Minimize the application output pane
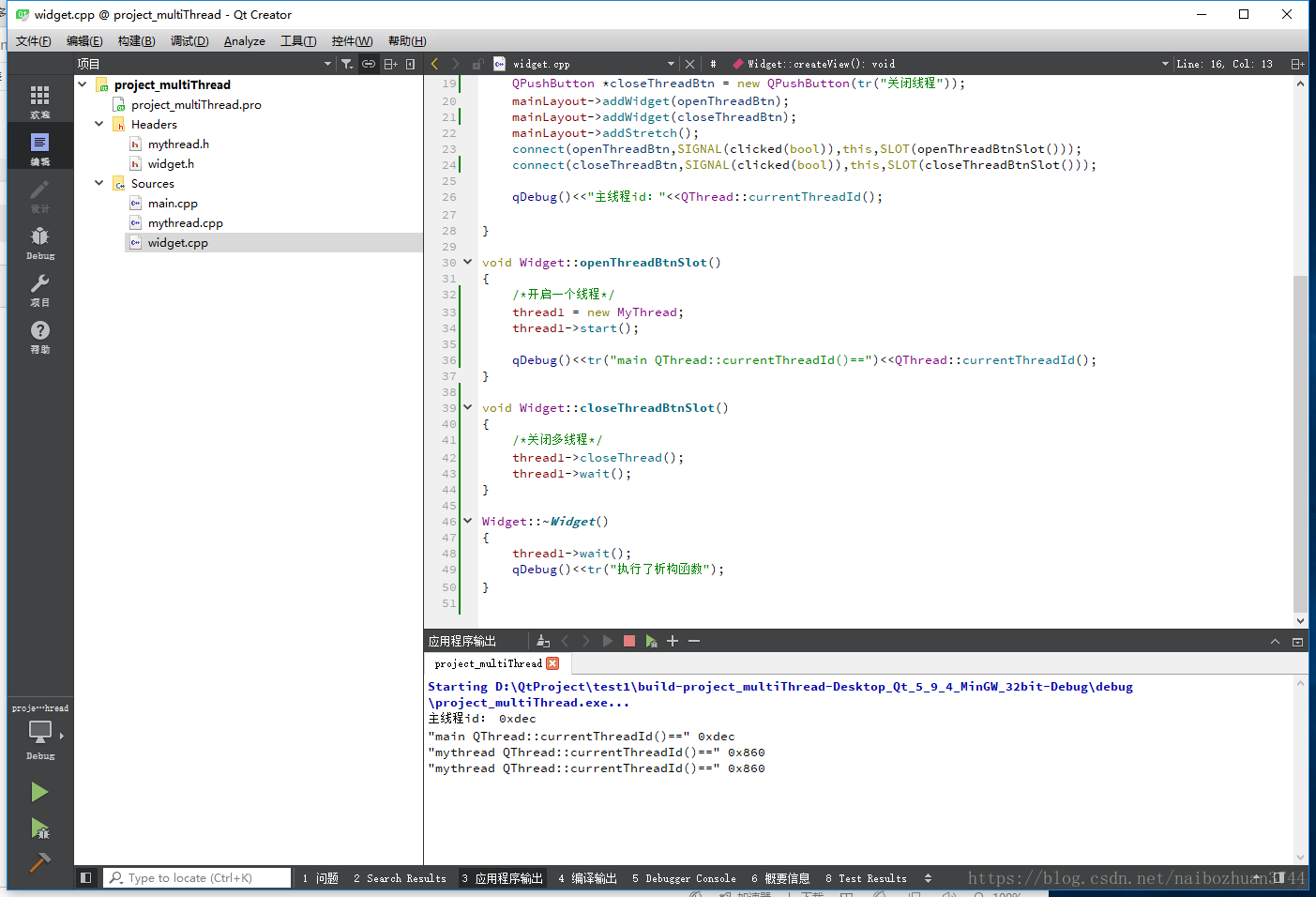Viewport: 1316px width, 897px height. coord(1297,642)
